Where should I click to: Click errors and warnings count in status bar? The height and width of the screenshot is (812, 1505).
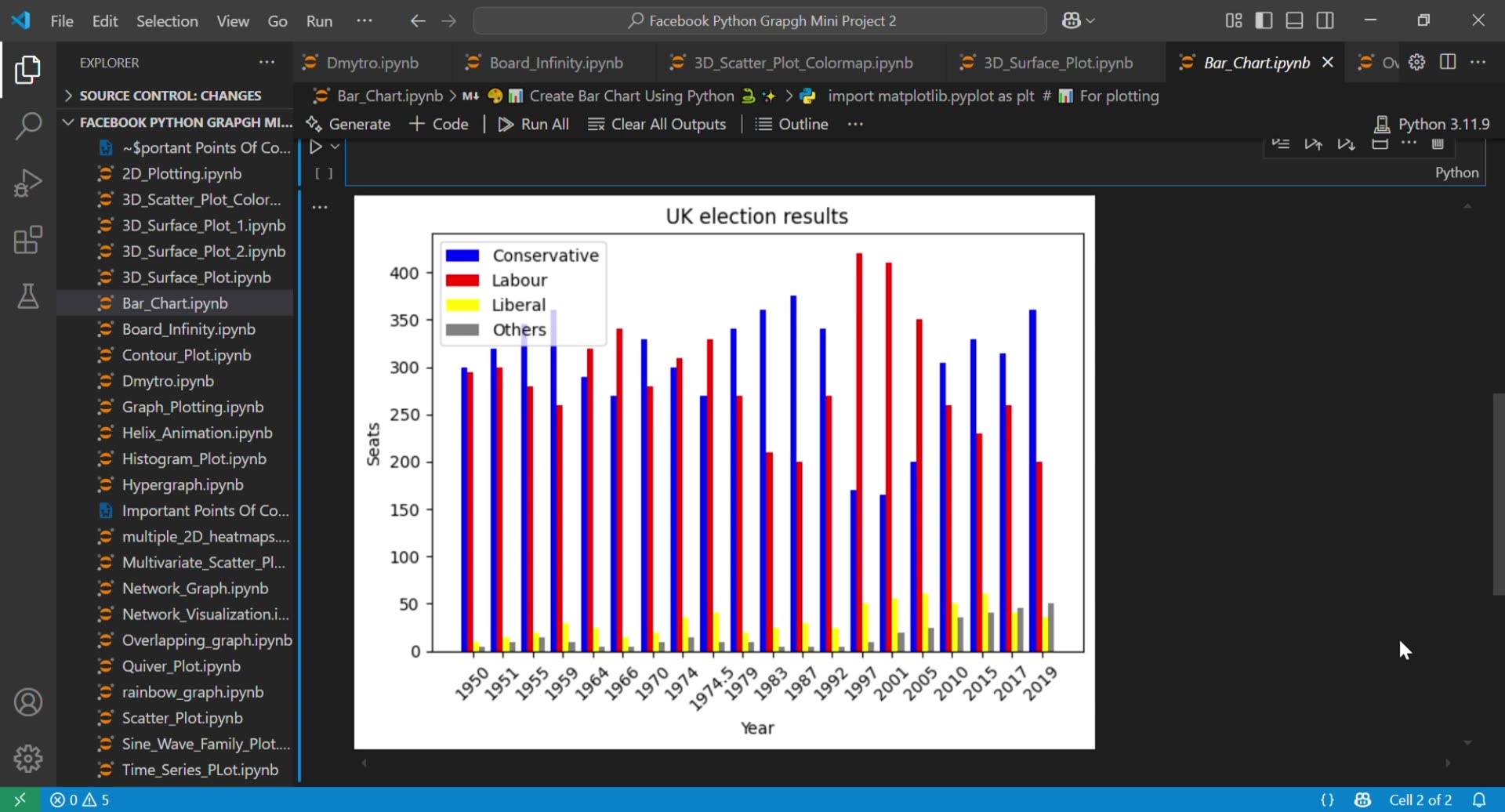(x=80, y=799)
